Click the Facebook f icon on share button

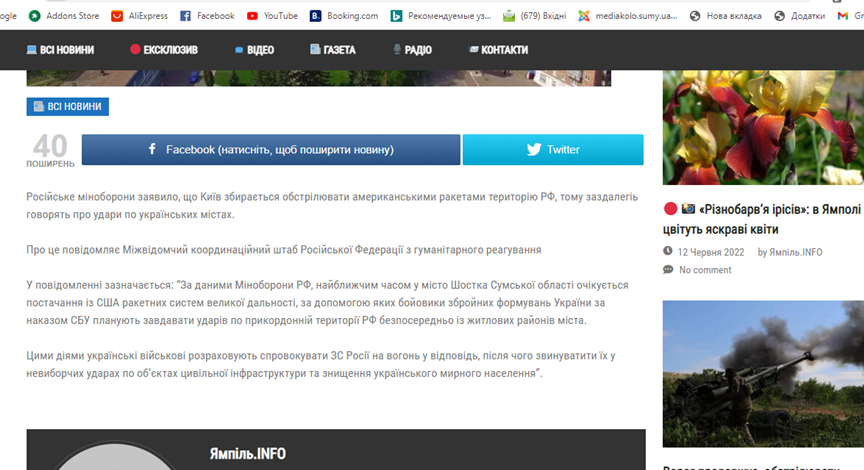(x=153, y=149)
